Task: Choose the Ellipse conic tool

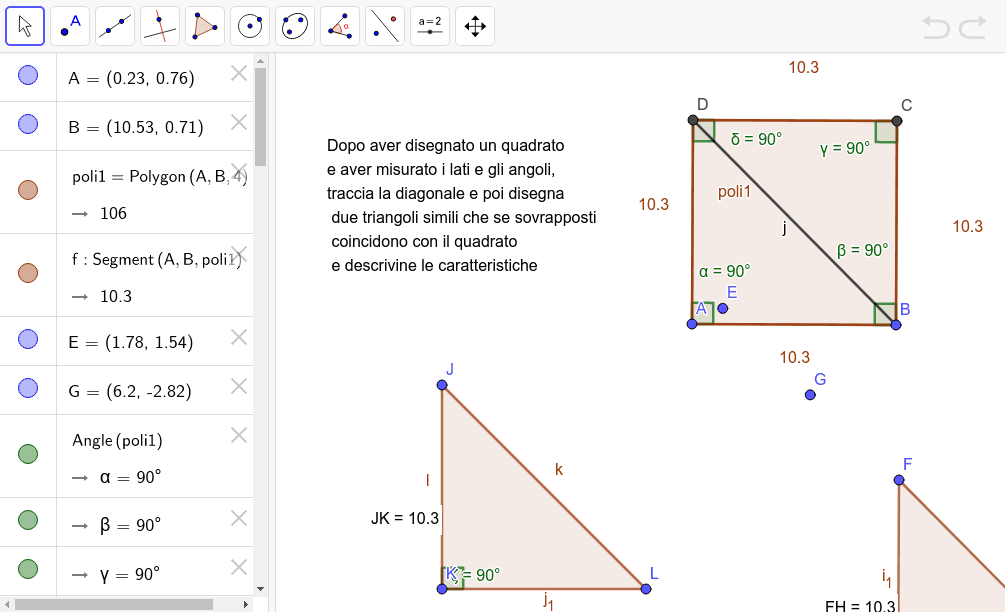Action: pyautogui.click(x=295, y=26)
